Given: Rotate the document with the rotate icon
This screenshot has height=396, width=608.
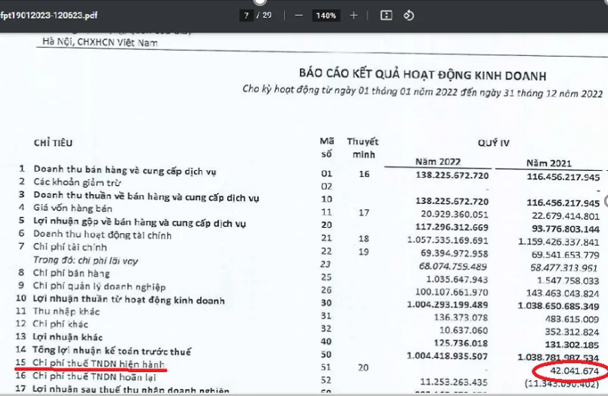Looking at the screenshot, I should (x=409, y=16).
